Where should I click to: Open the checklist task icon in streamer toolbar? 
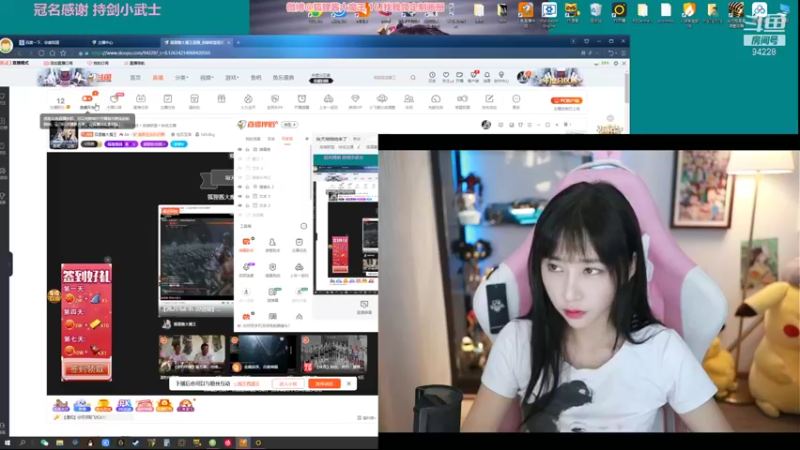pyautogui.click(x=167, y=98)
